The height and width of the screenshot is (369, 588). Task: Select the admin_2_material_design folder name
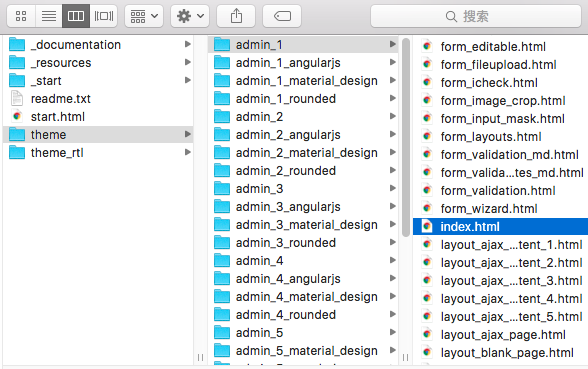[307, 153]
